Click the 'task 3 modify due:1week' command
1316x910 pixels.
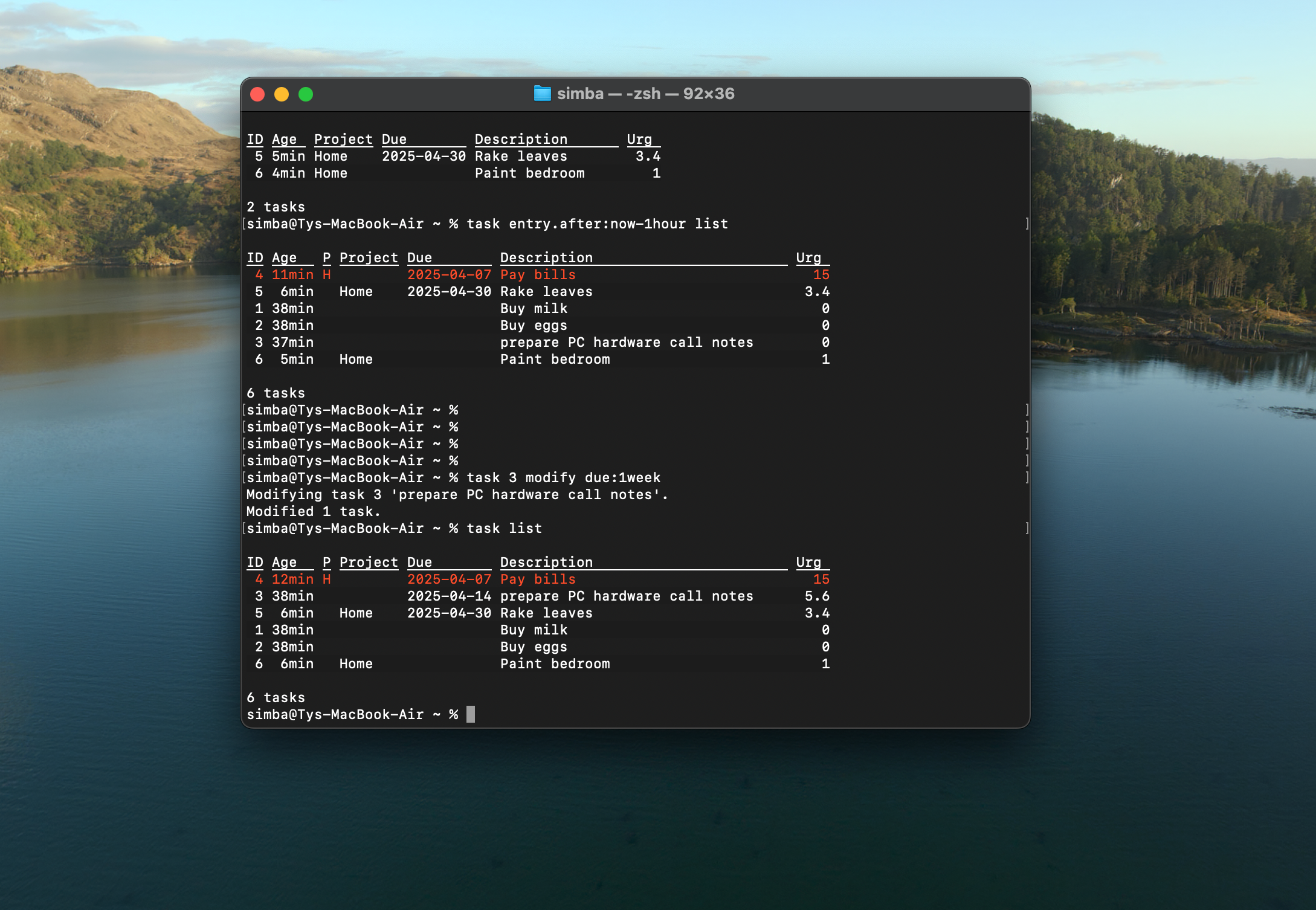tap(563, 477)
